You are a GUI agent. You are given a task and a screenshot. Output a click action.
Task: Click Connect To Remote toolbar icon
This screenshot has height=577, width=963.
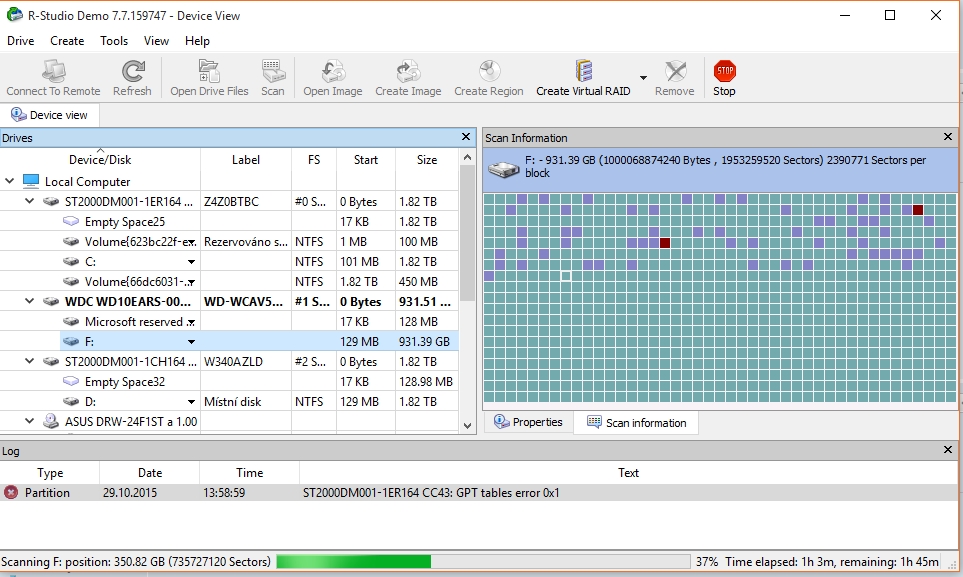[x=53, y=71]
